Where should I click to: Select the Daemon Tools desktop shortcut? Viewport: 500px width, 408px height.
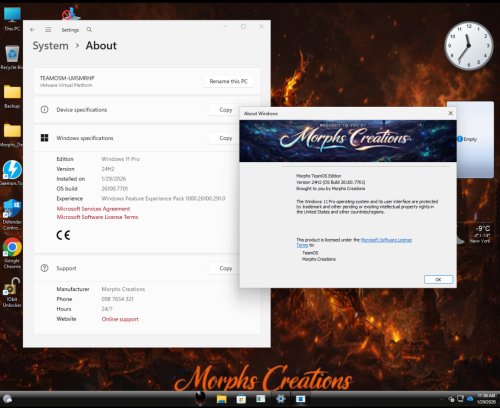click(x=12, y=173)
